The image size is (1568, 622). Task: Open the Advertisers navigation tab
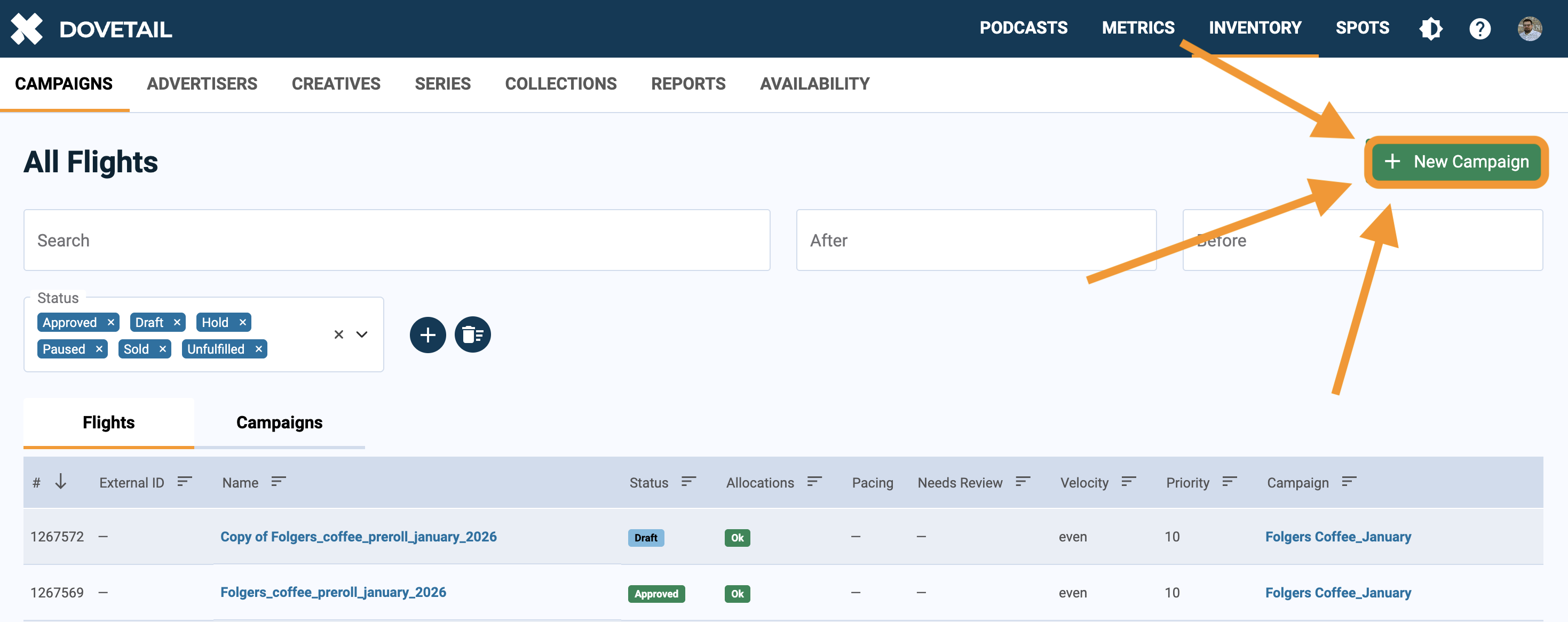pos(202,84)
